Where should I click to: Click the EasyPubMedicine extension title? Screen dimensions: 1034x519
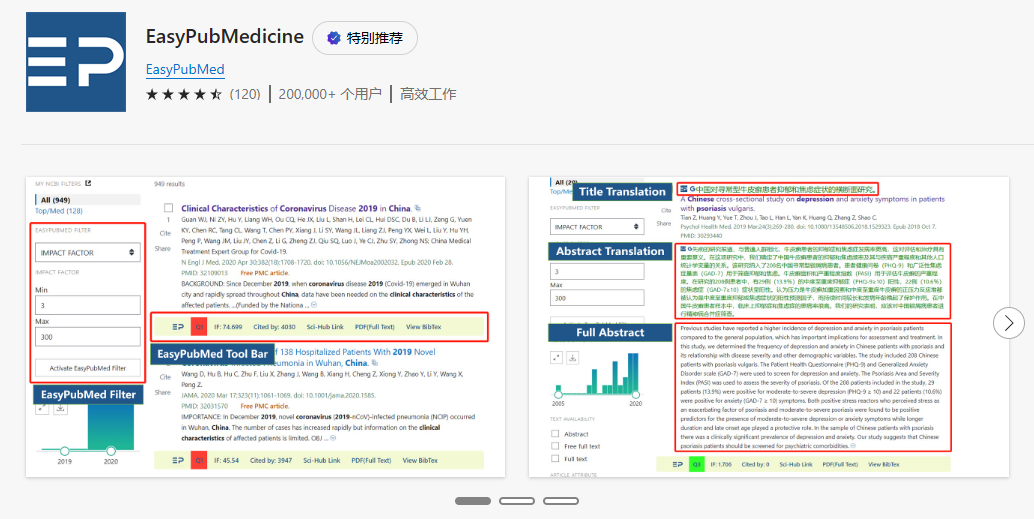coord(225,36)
